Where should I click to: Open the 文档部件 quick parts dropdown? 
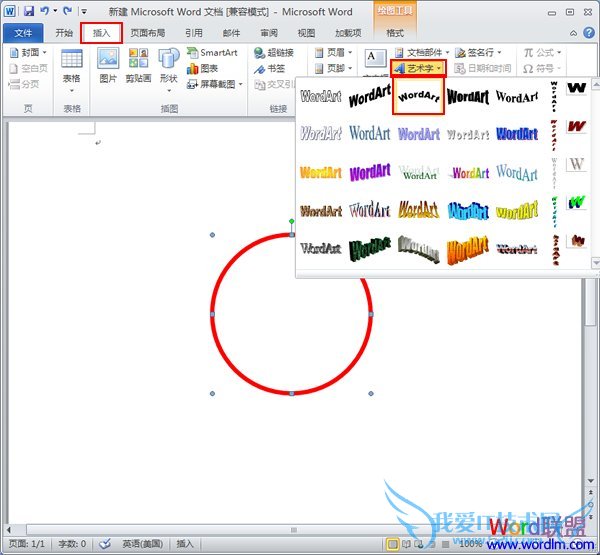pos(422,53)
